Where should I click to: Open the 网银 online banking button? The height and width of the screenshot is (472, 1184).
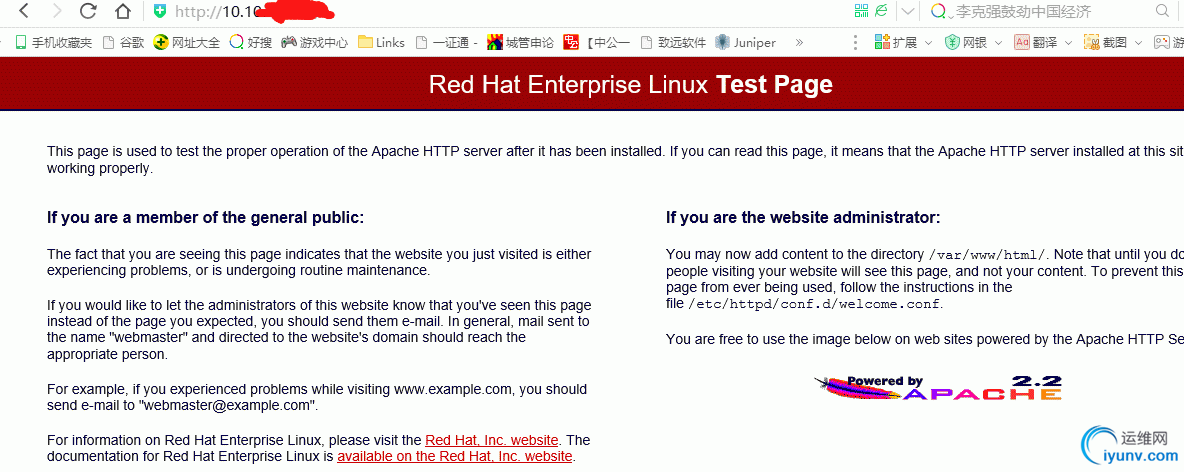(x=966, y=42)
